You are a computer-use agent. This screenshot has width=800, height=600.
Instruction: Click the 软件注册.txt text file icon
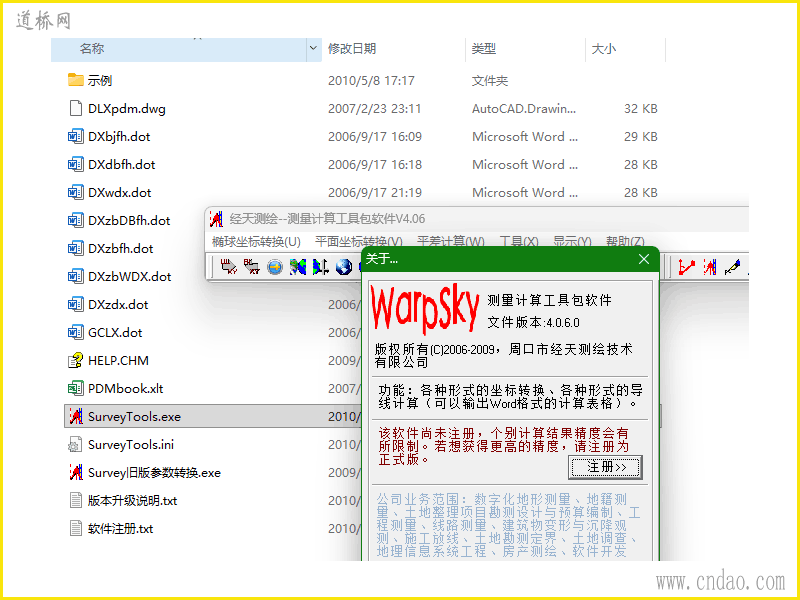pyautogui.click(x=76, y=529)
